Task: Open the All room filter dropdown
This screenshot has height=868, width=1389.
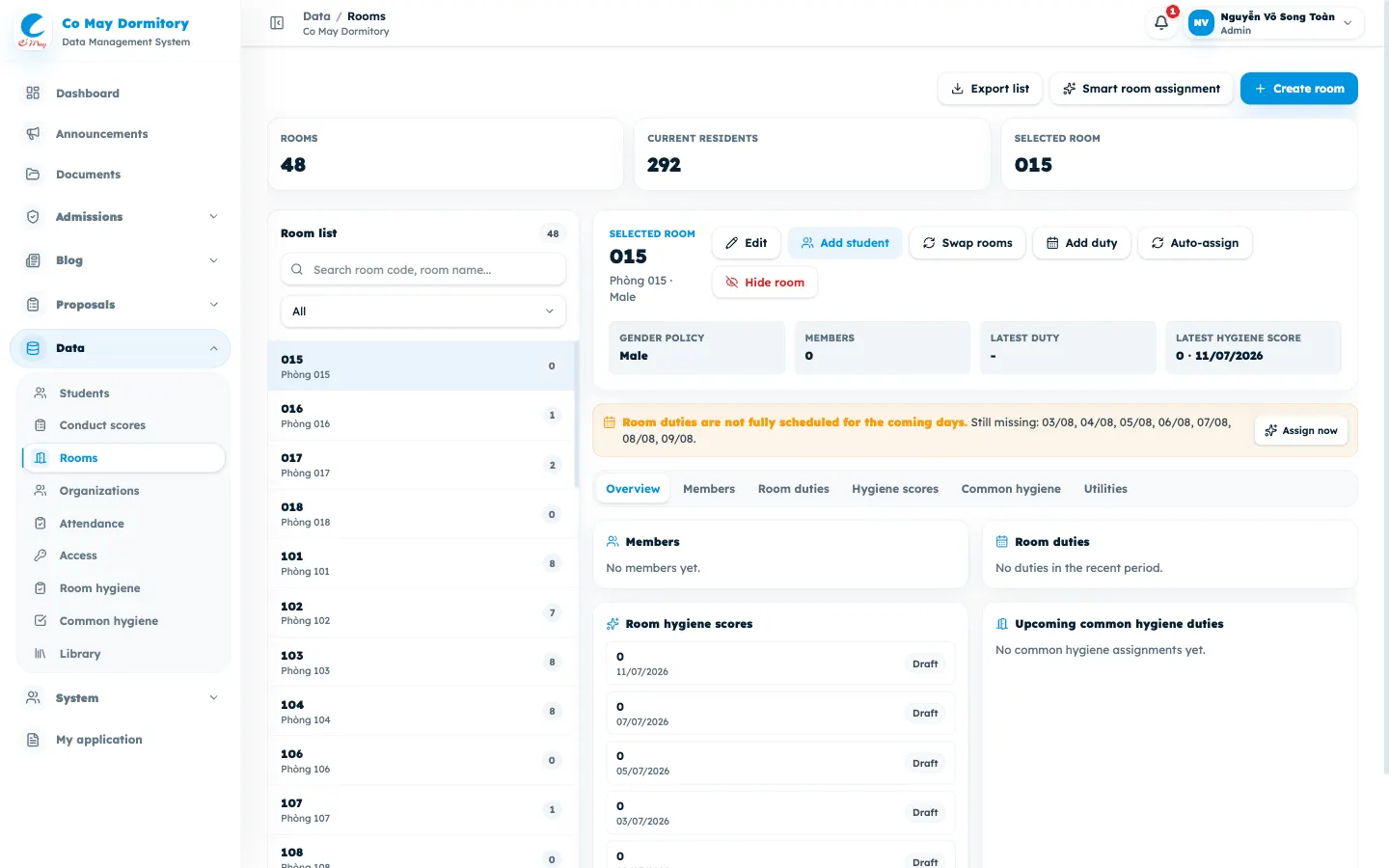Action: point(422,312)
